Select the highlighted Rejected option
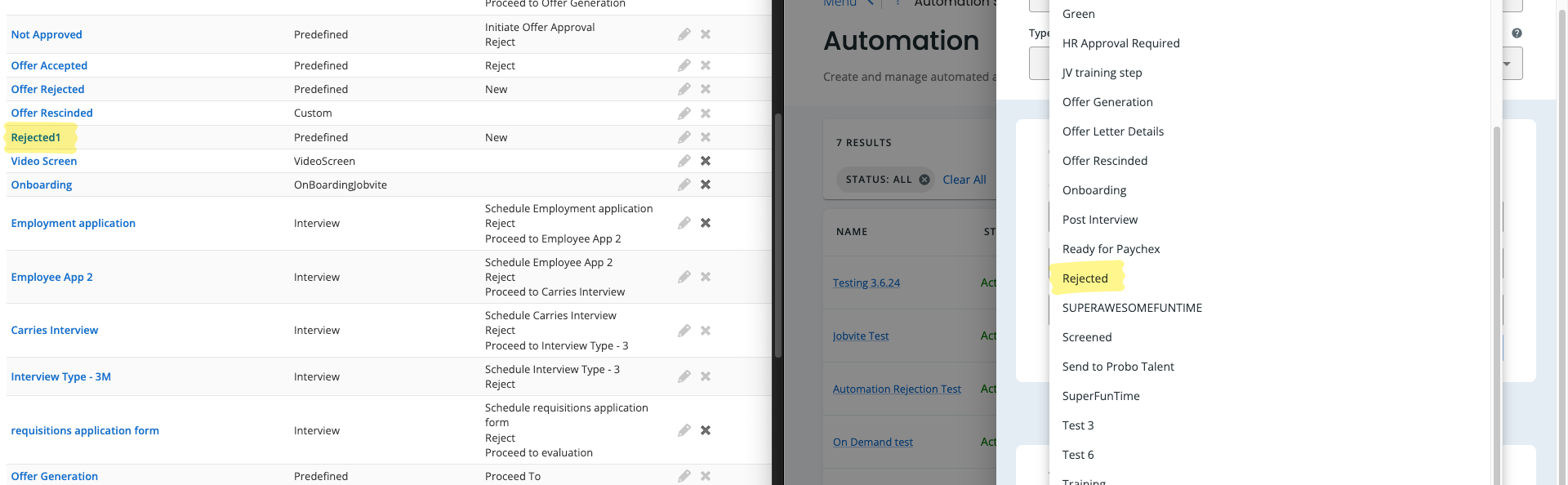The image size is (1568, 485). coord(1085,278)
